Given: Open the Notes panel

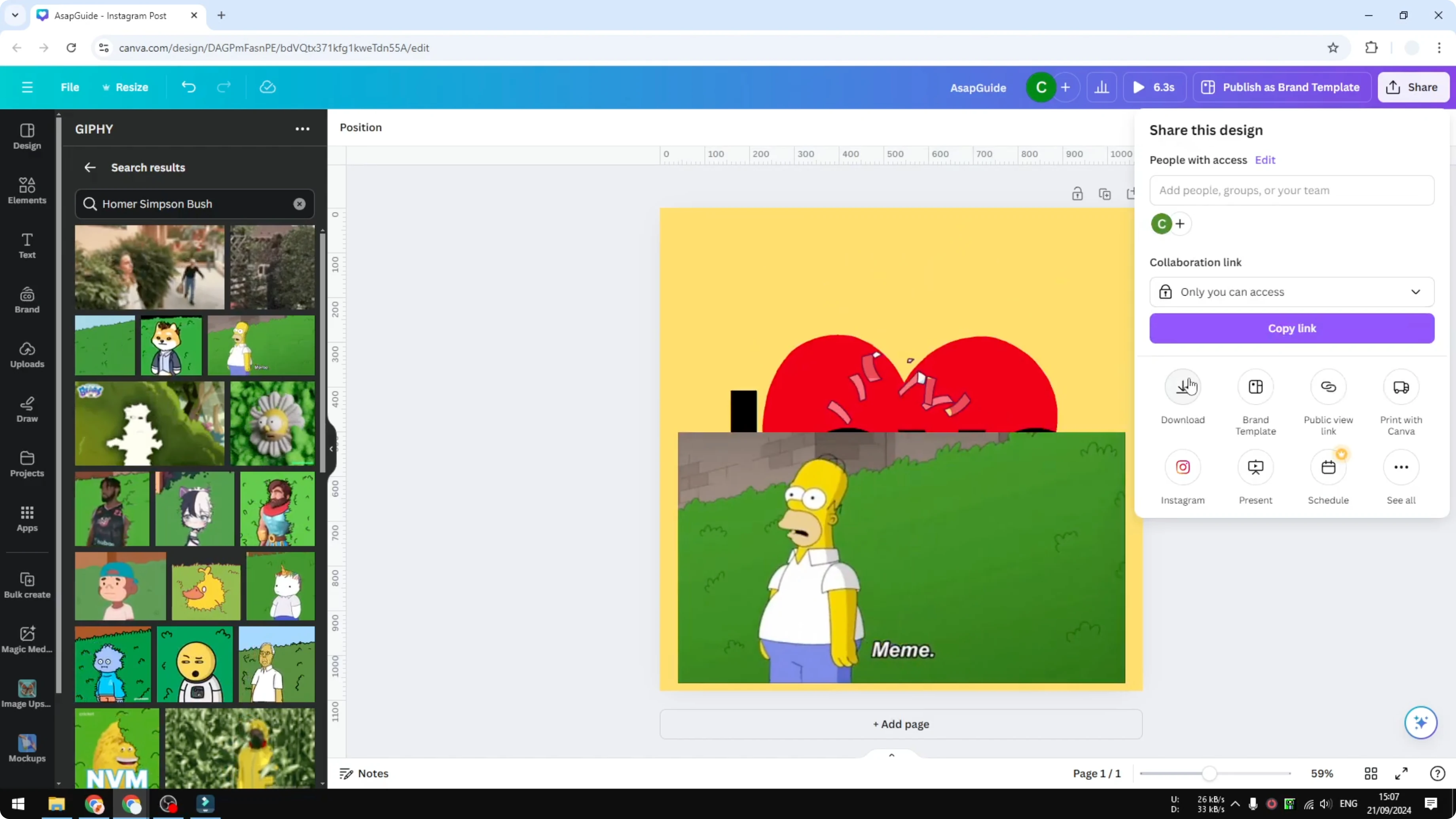Looking at the screenshot, I should tap(364, 773).
